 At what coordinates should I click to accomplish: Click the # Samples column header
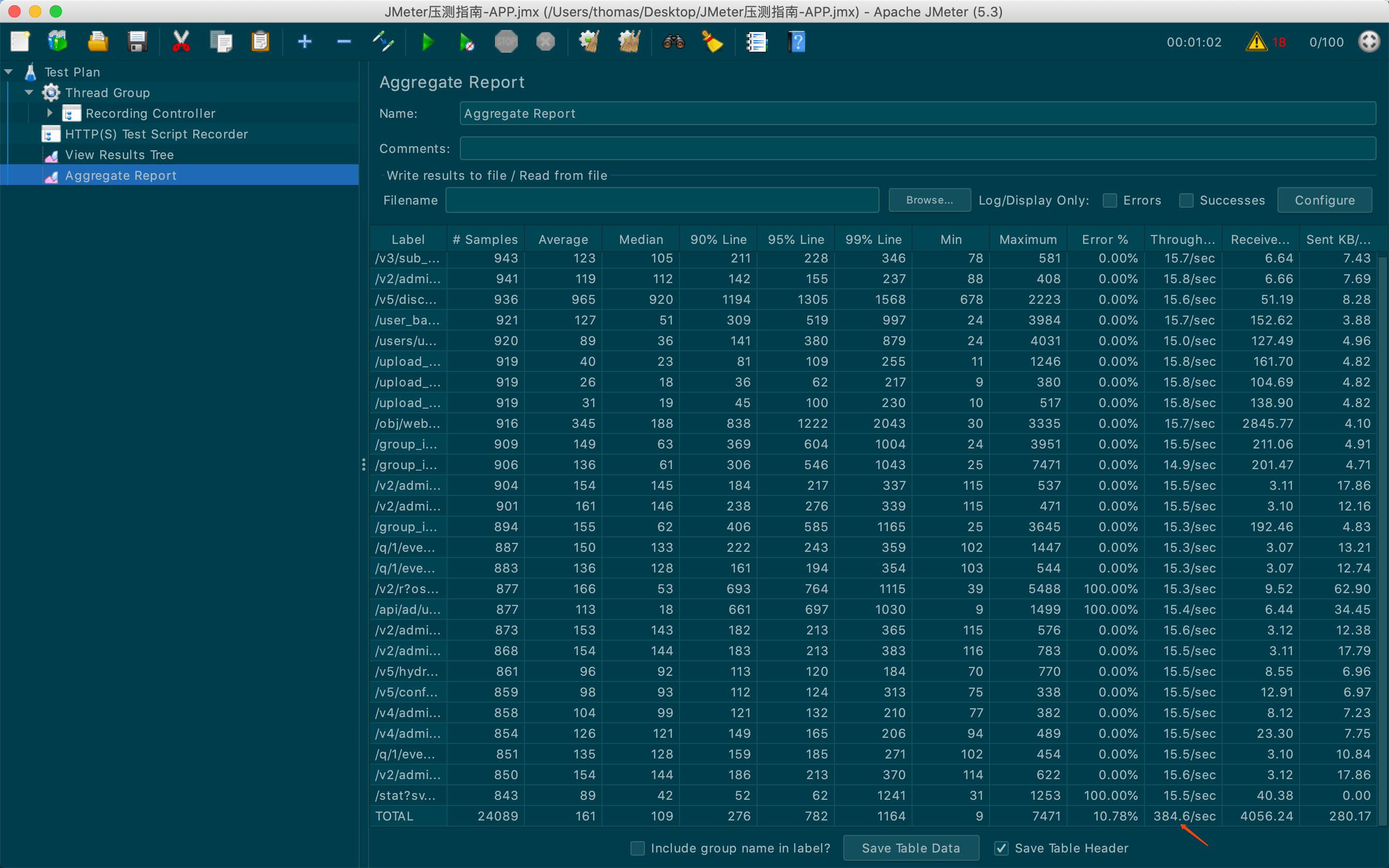(486, 239)
